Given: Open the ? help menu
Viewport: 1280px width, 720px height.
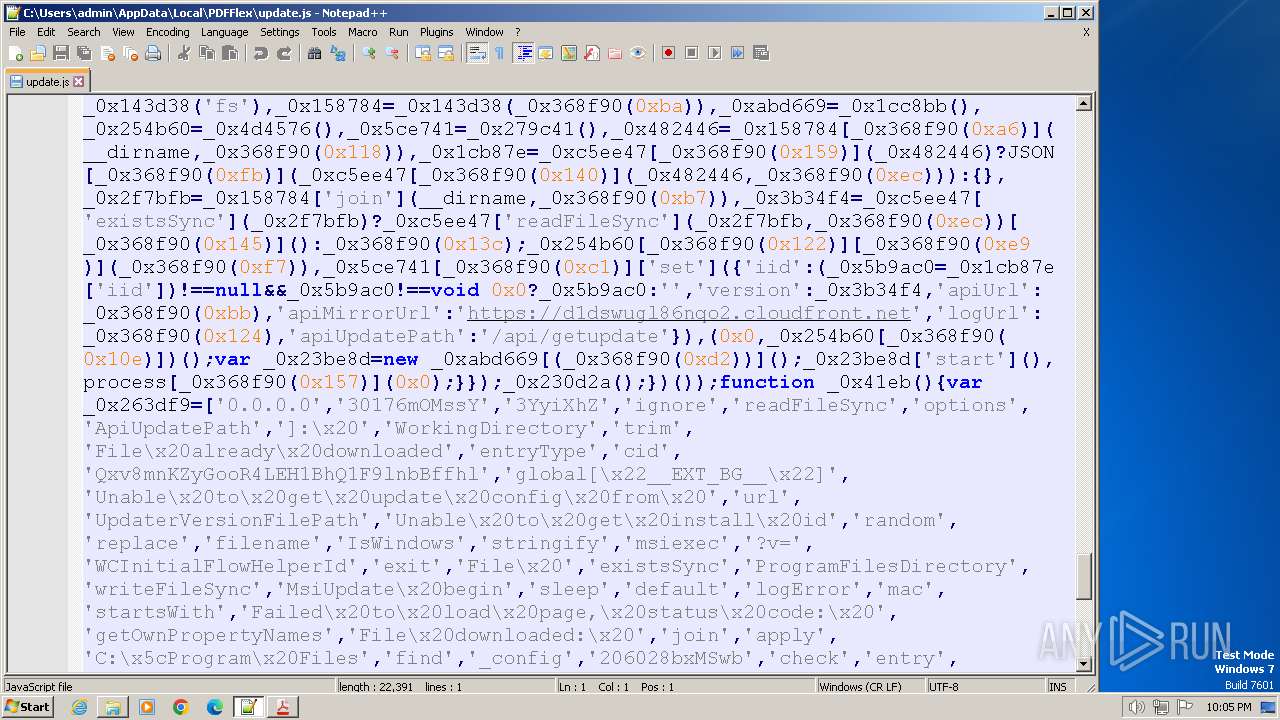Looking at the screenshot, I should (x=518, y=32).
